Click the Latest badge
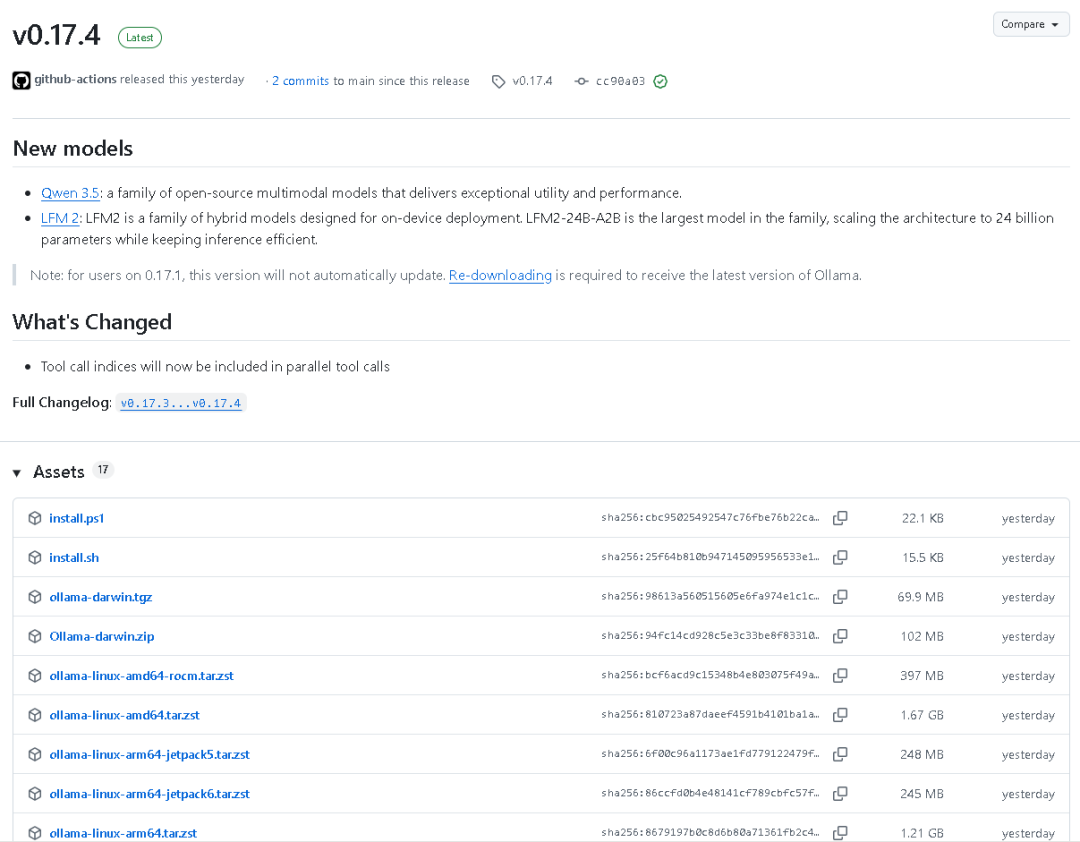The height and width of the screenshot is (842, 1080). pyautogui.click(x=140, y=37)
